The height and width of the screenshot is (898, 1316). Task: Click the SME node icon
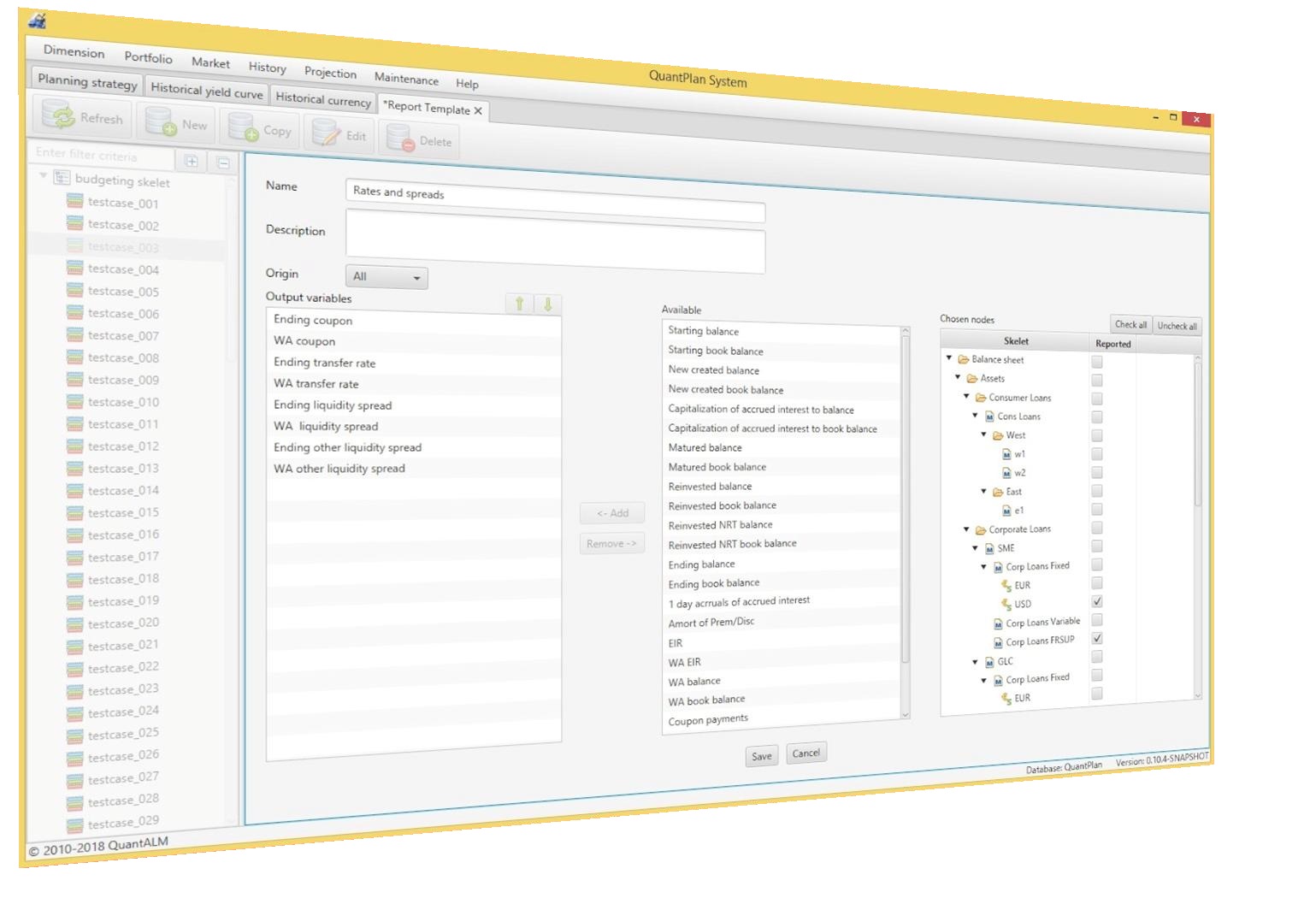pos(989,548)
